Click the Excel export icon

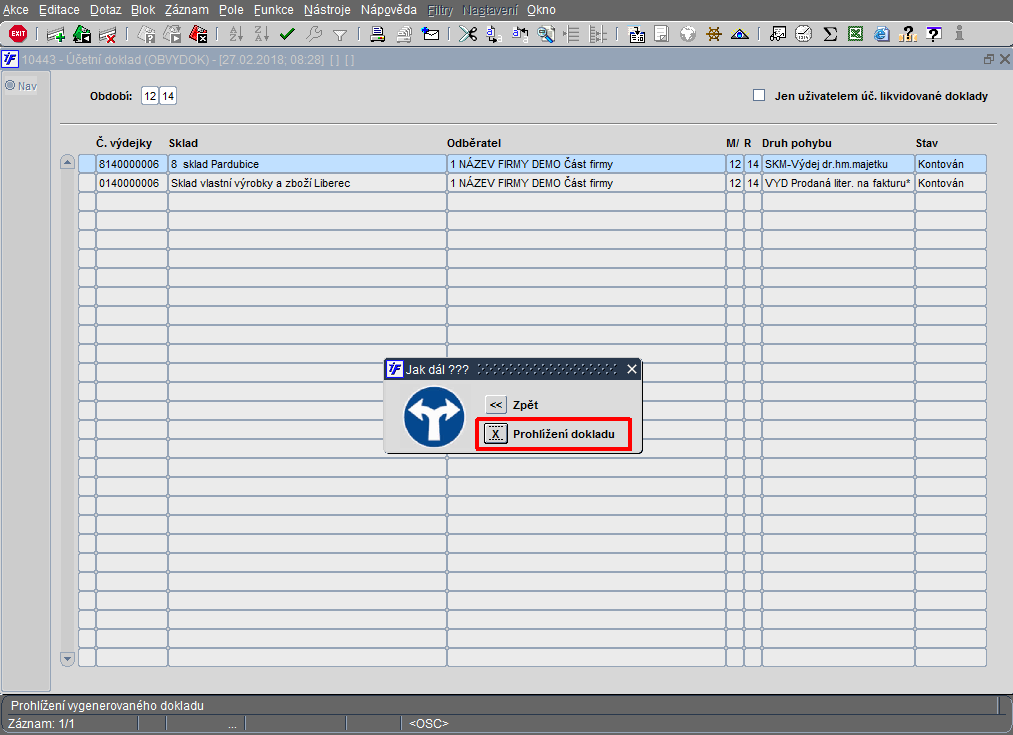pyautogui.click(x=855, y=34)
